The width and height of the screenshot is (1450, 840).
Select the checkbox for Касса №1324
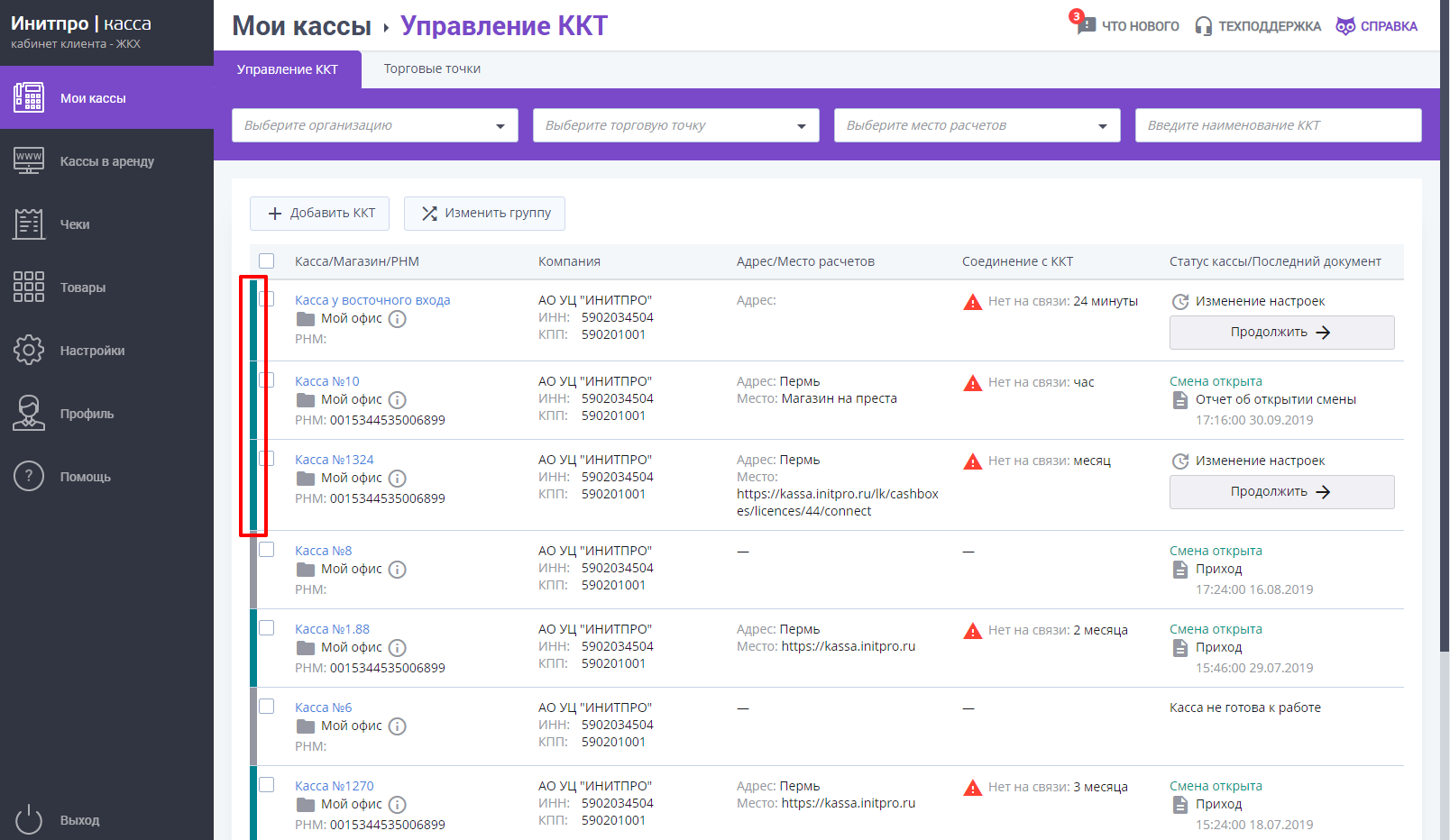[267, 459]
